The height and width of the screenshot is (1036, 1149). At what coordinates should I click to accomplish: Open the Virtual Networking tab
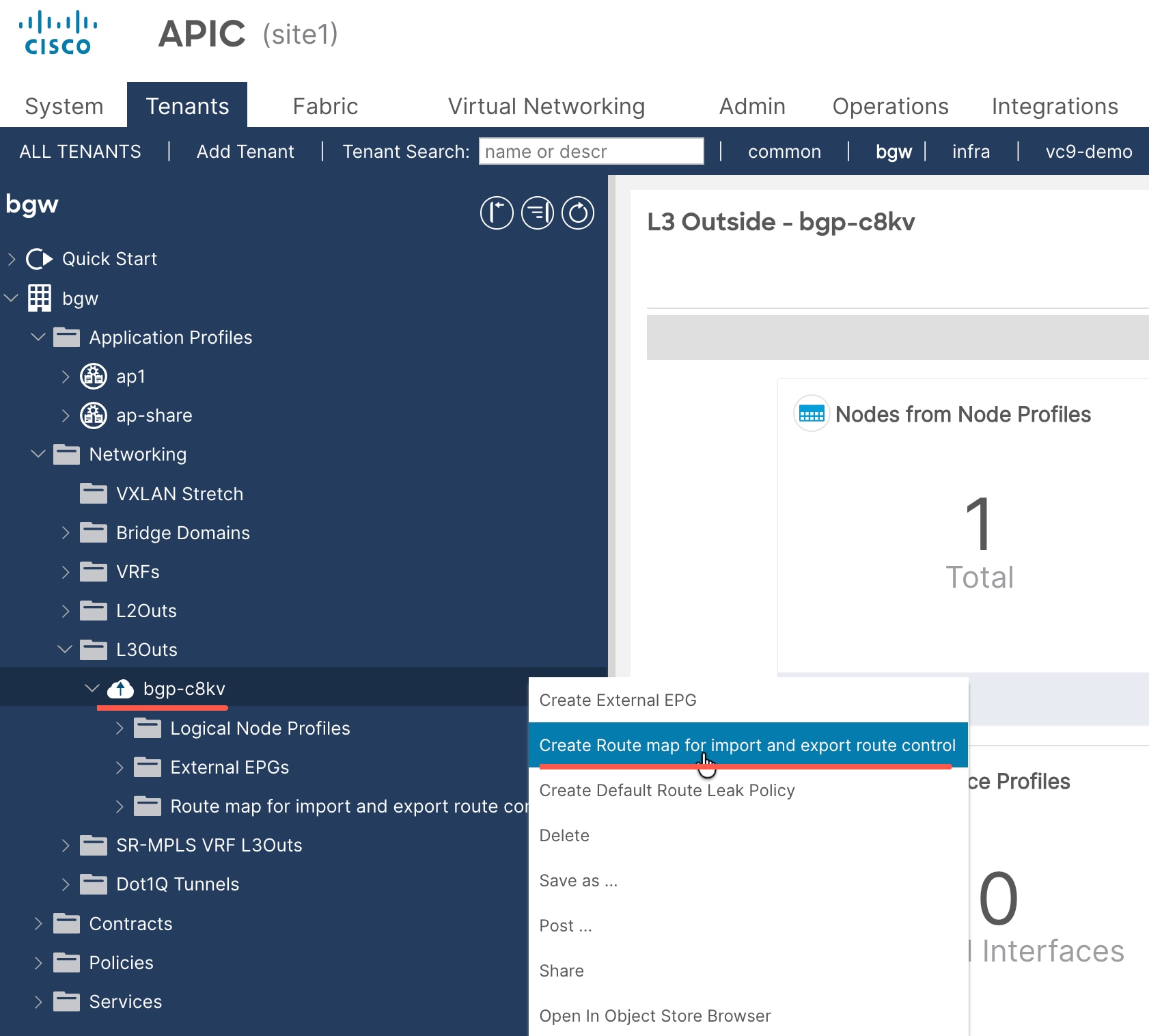[x=546, y=106]
